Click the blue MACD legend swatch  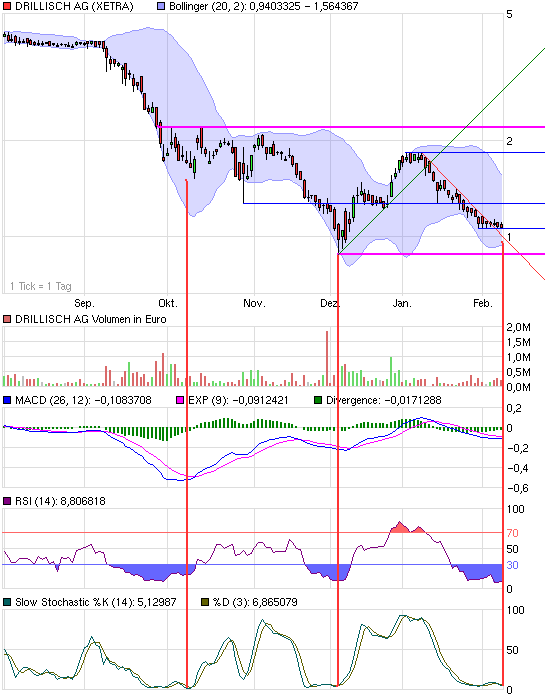click(x=7, y=400)
